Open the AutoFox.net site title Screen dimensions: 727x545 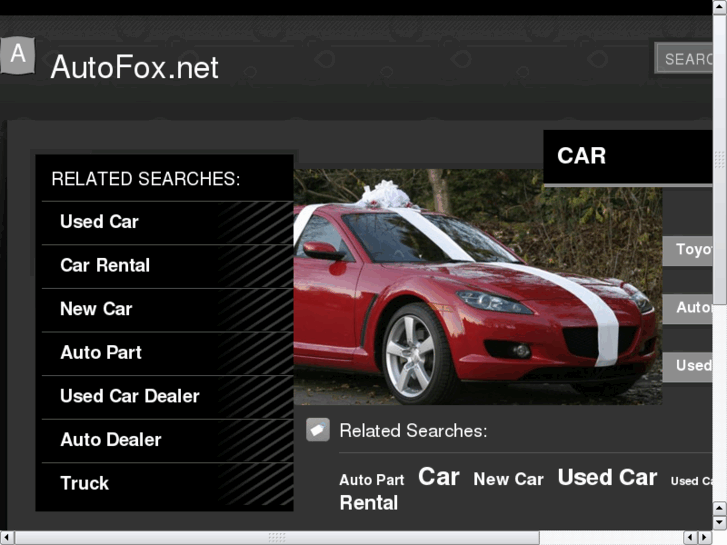point(134,67)
